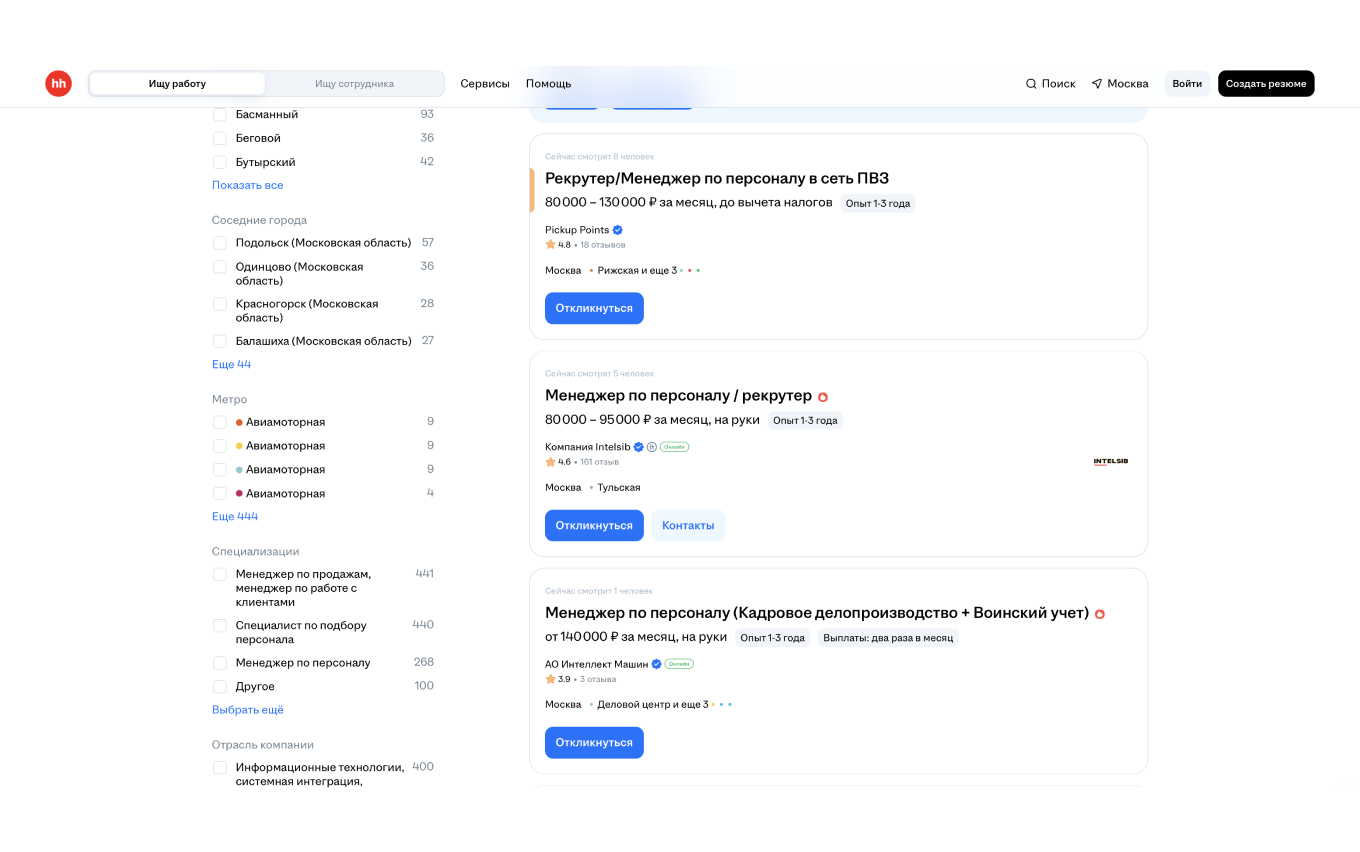This screenshot has width=1360, height=852.
Task: Check Информационные технологии industry filter
Action: pos(220,768)
